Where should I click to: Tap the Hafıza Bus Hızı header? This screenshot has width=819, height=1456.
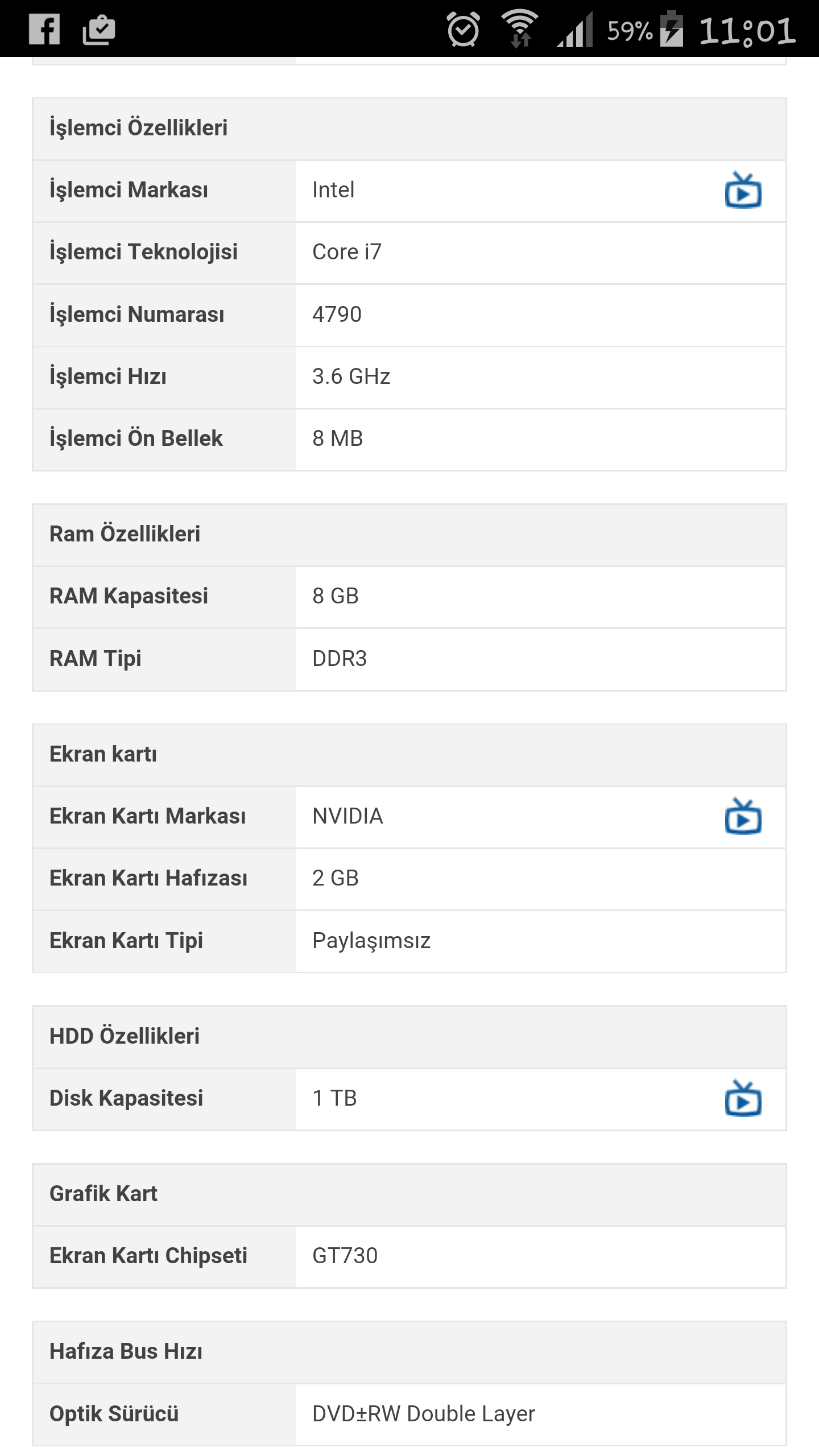point(126,1351)
